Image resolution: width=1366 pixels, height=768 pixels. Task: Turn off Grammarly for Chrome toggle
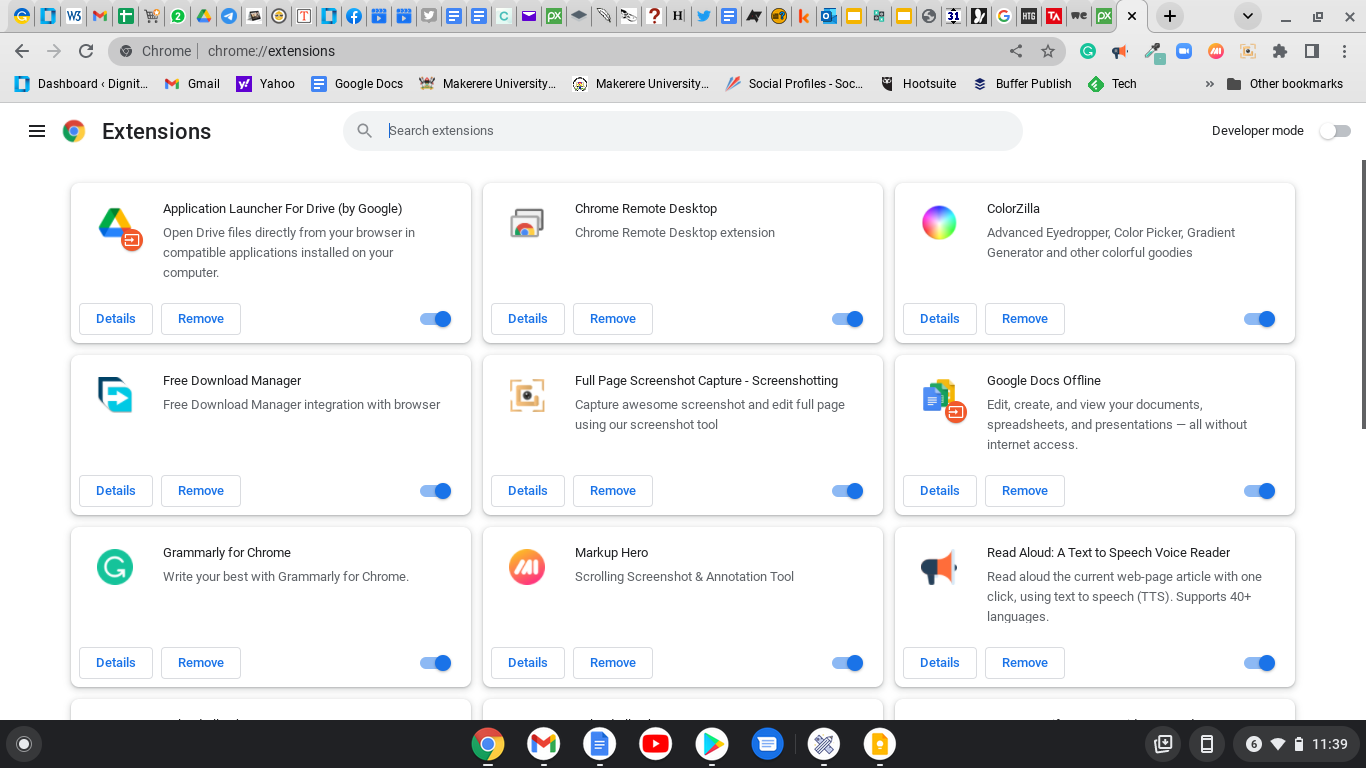pos(436,663)
